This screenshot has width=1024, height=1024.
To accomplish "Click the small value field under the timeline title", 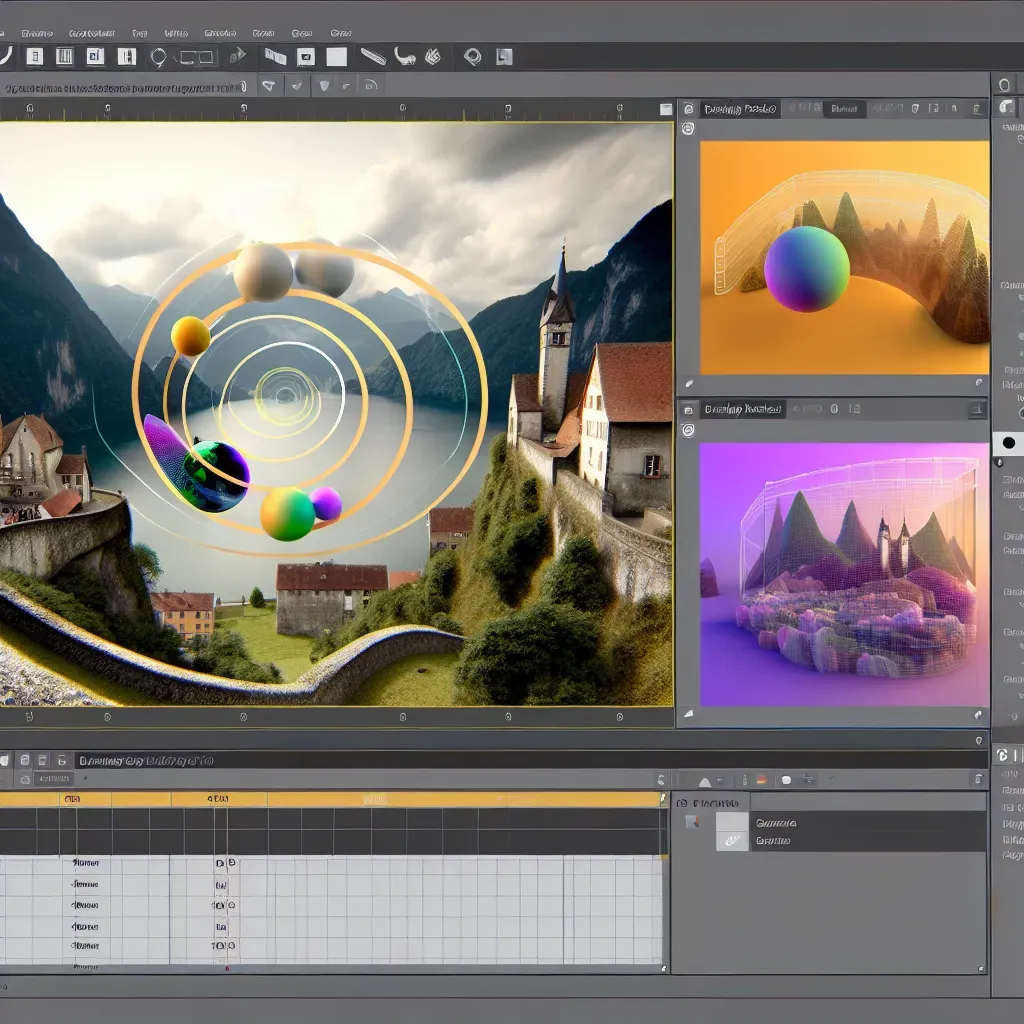I will coord(53,778).
